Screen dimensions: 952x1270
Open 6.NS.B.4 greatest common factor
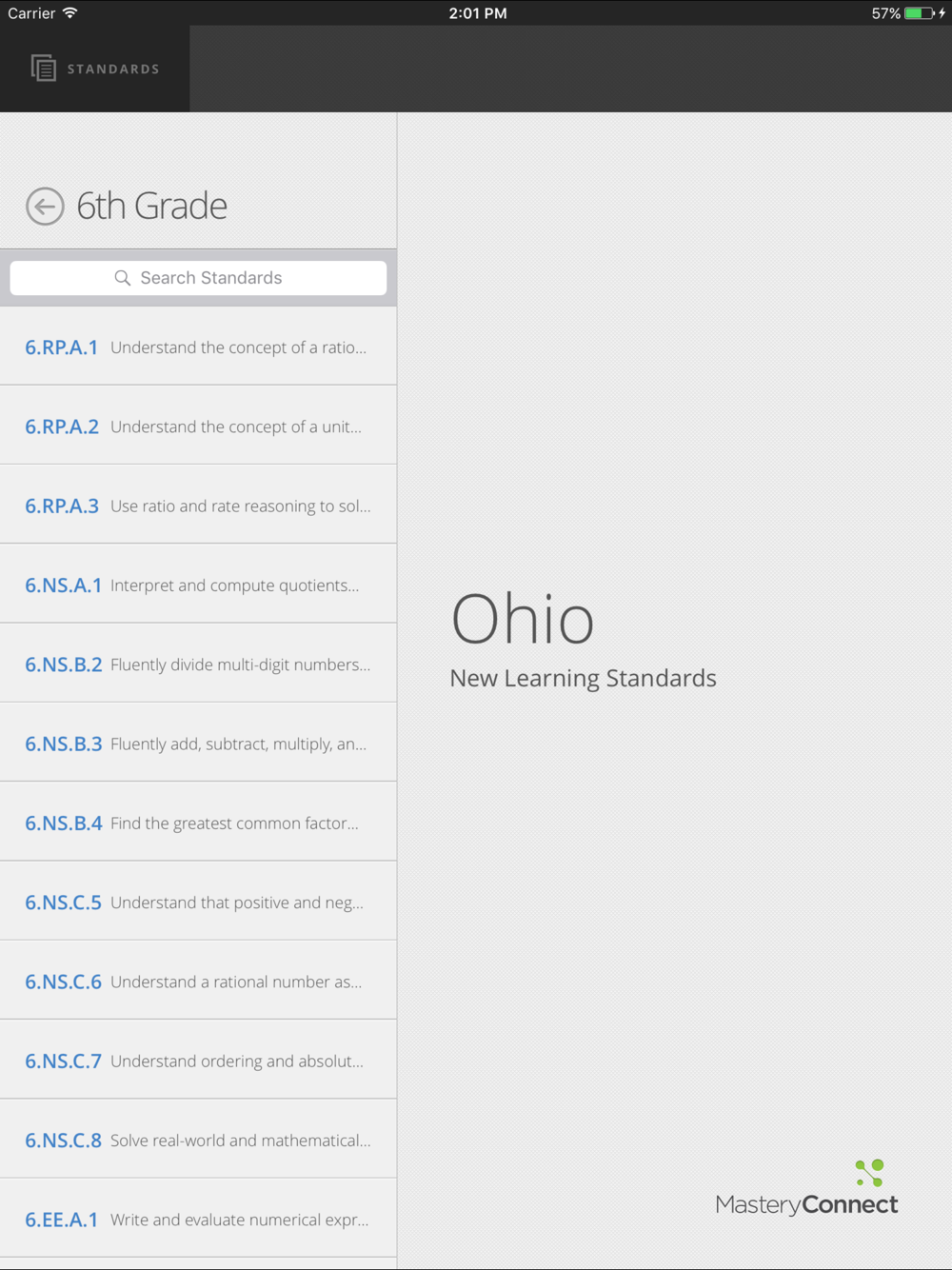click(x=198, y=823)
